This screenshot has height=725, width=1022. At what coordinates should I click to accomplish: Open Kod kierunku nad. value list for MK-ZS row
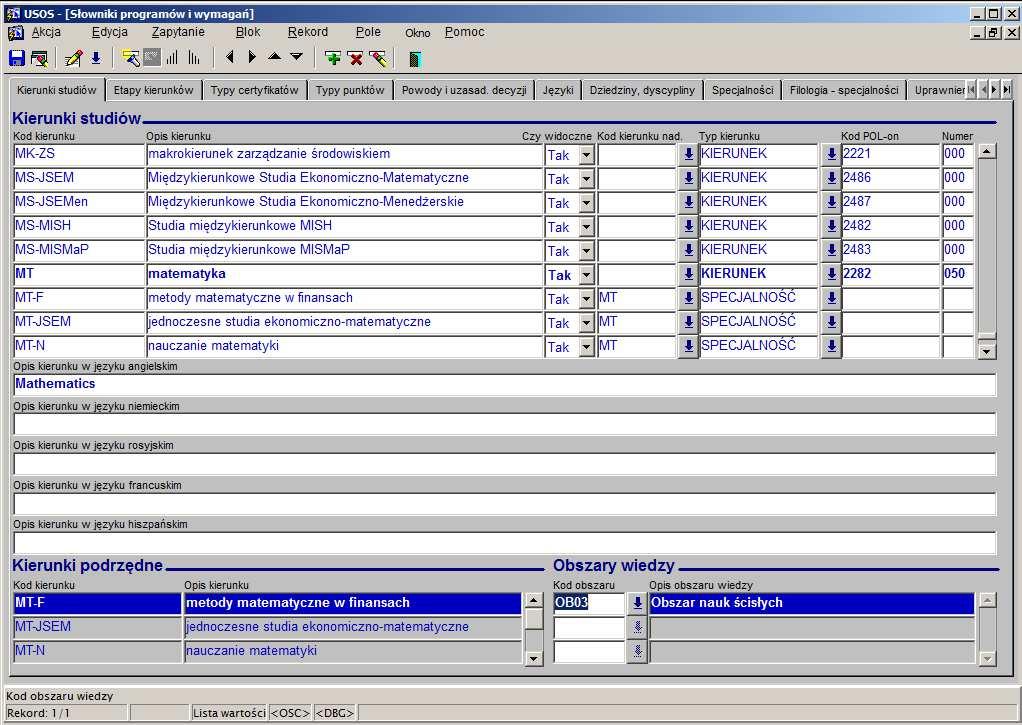pos(688,155)
